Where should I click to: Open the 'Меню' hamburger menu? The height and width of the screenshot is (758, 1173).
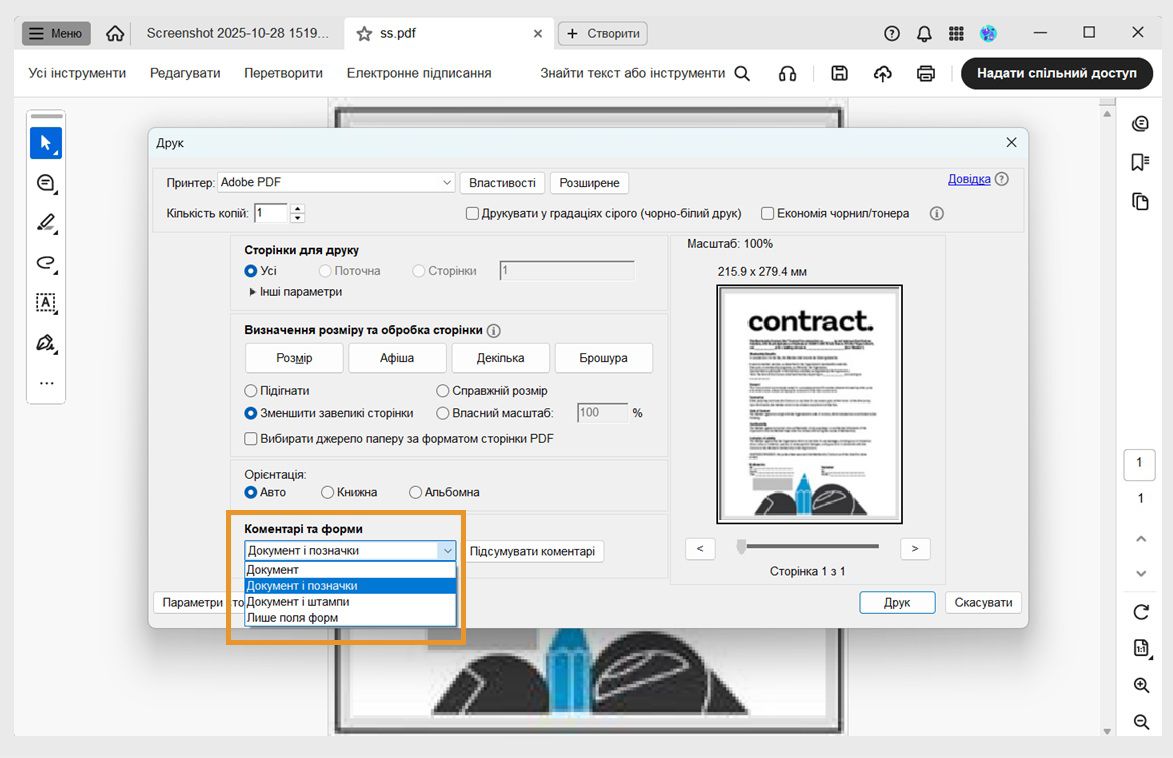click(x=55, y=33)
